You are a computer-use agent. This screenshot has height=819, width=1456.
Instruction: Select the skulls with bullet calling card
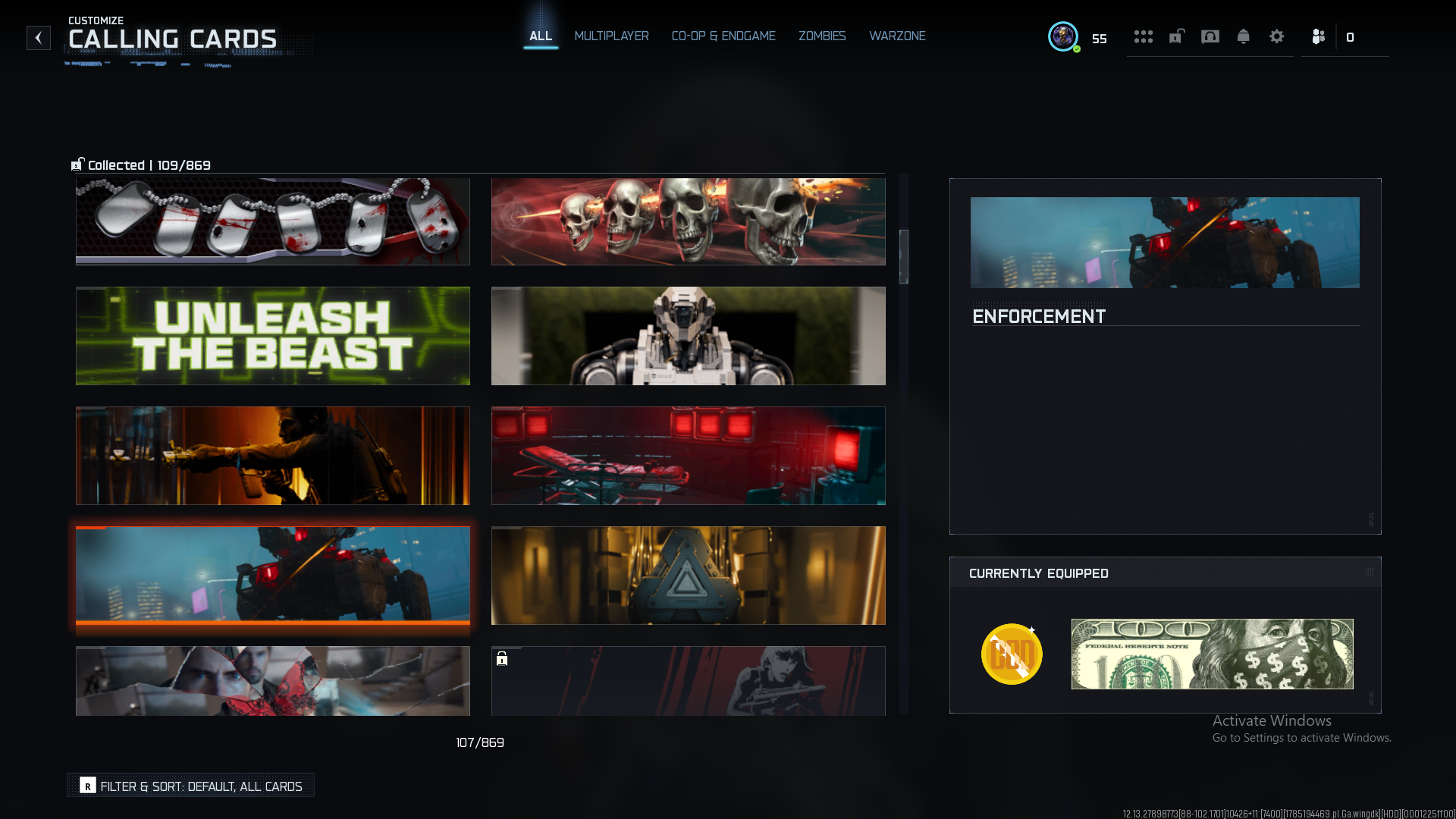689,221
